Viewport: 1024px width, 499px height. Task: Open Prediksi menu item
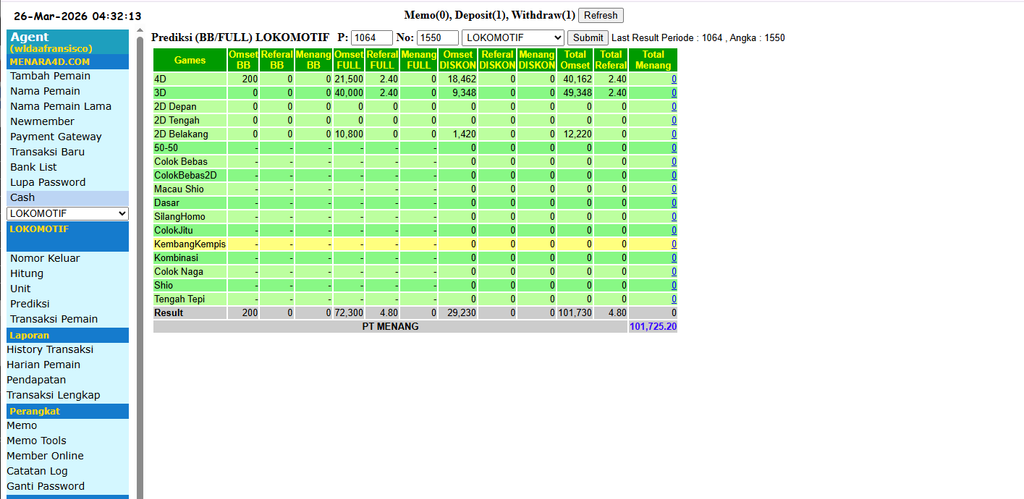pos(29,304)
